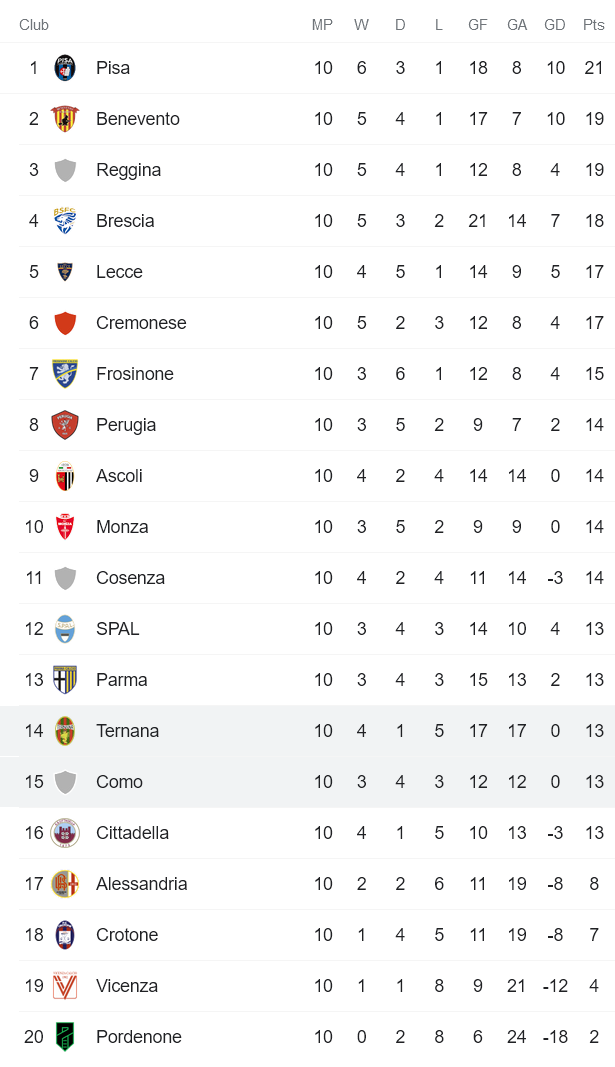Image resolution: width=615 pixels, height=1067 pixels.
Task: Open the Alessandria team name link
Action: (141, 884)
